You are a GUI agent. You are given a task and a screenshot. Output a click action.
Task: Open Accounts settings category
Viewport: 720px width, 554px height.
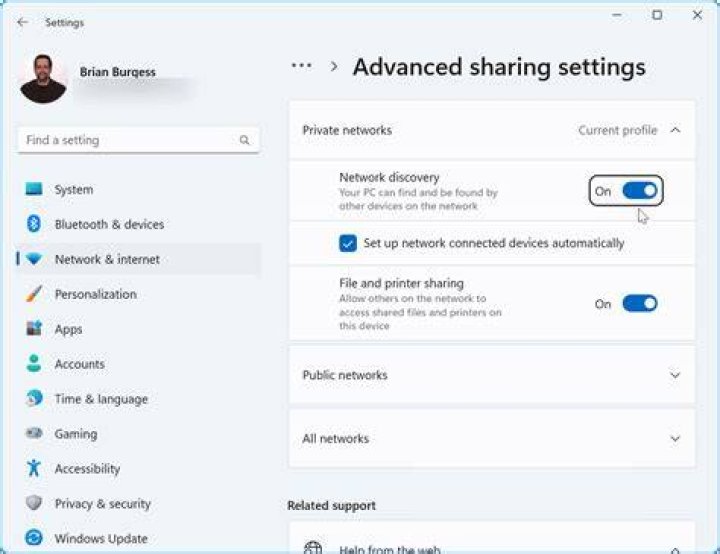tap(138, 363)
